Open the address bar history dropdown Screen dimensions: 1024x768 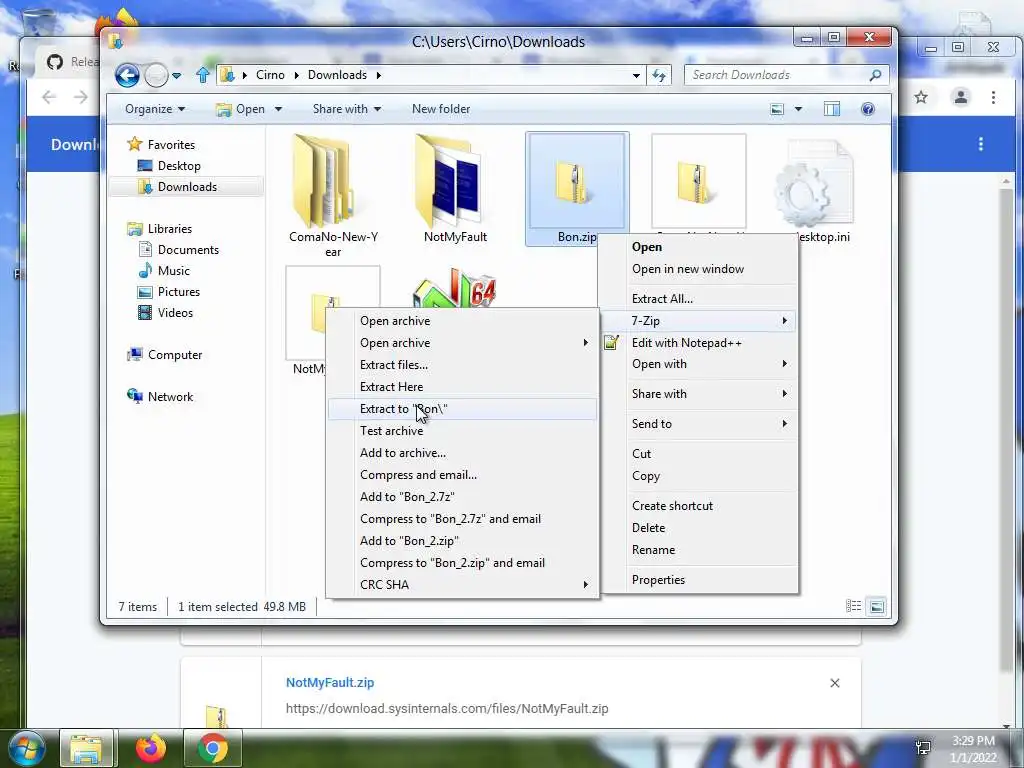click(636, 76)
